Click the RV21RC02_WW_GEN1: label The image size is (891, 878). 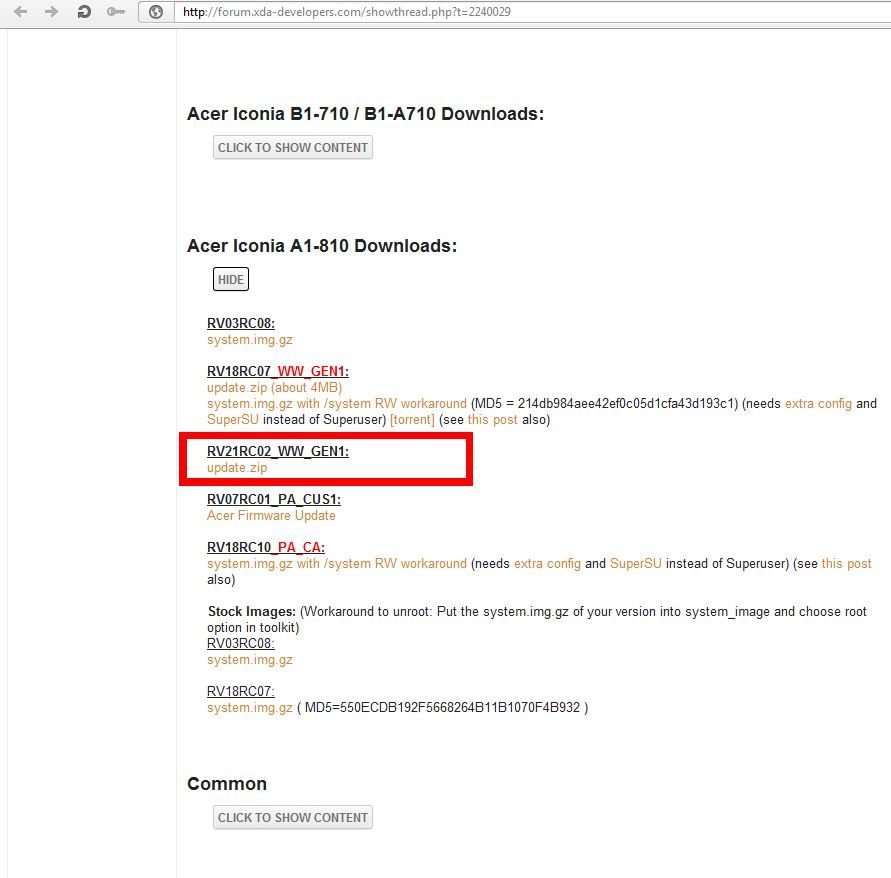click(x=278, y=451)
